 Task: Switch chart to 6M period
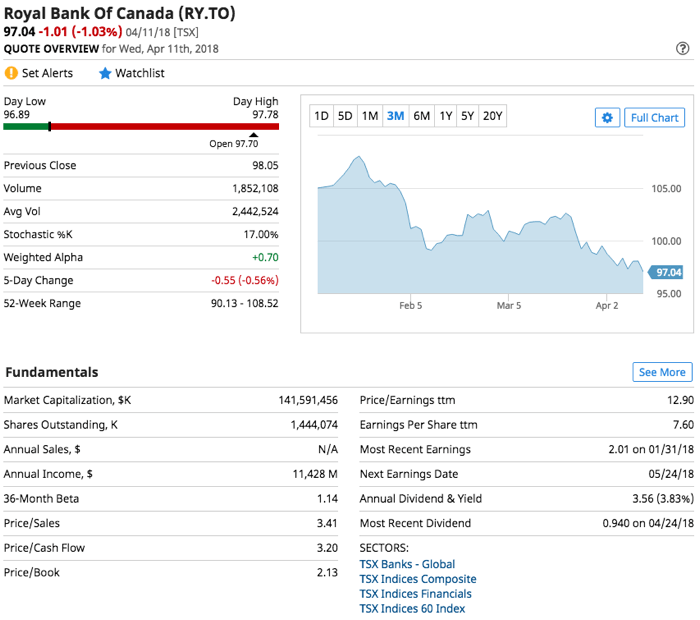pyautogui.click(x=421, y=116)
